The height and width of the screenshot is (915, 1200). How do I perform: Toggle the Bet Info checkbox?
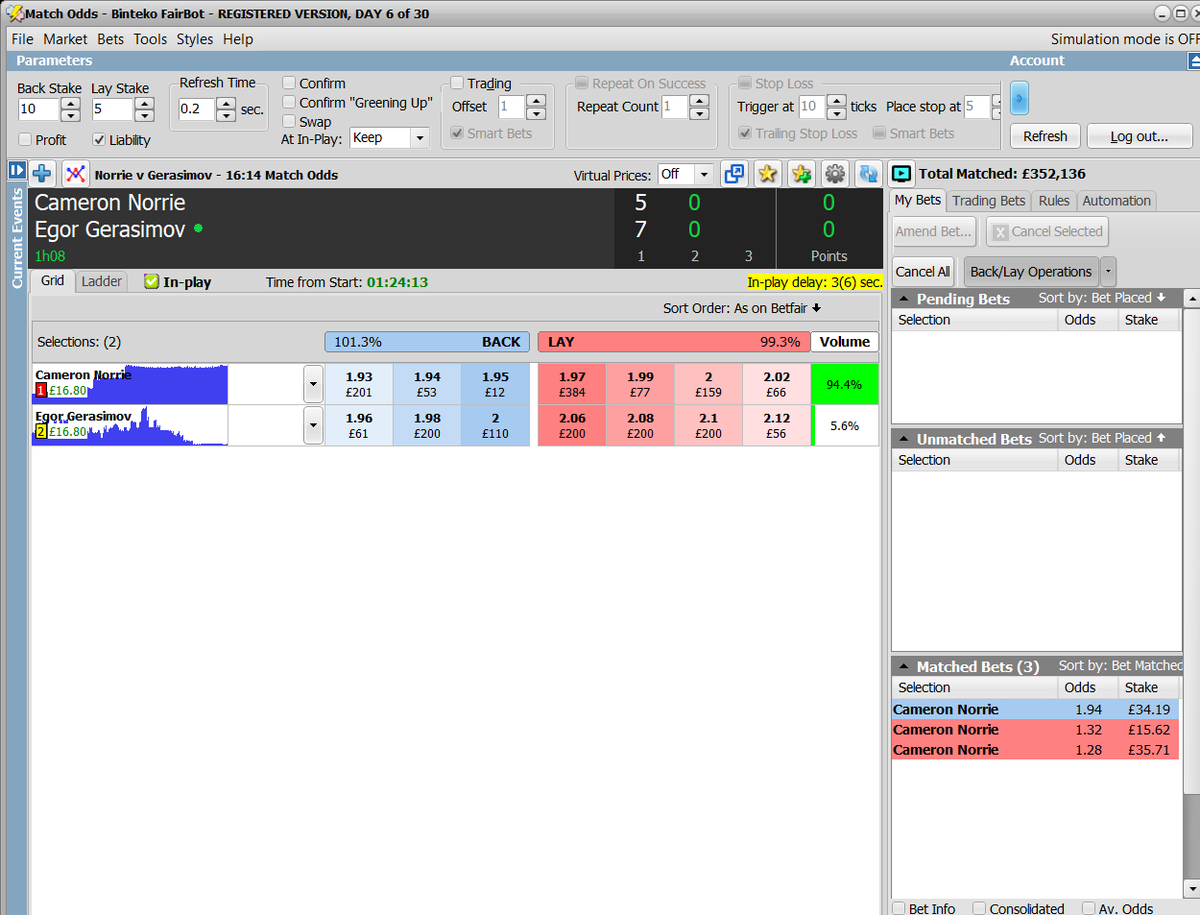pos(899,908)
